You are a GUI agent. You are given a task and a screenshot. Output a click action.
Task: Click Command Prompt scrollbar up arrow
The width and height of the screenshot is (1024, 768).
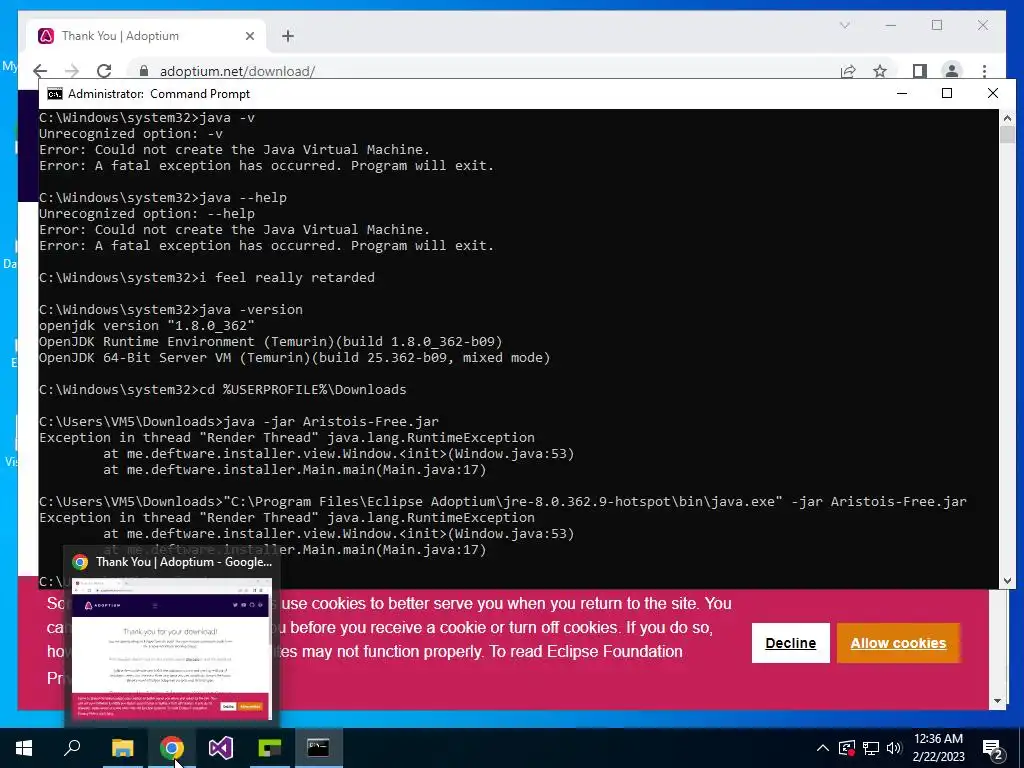(1006, 118)
